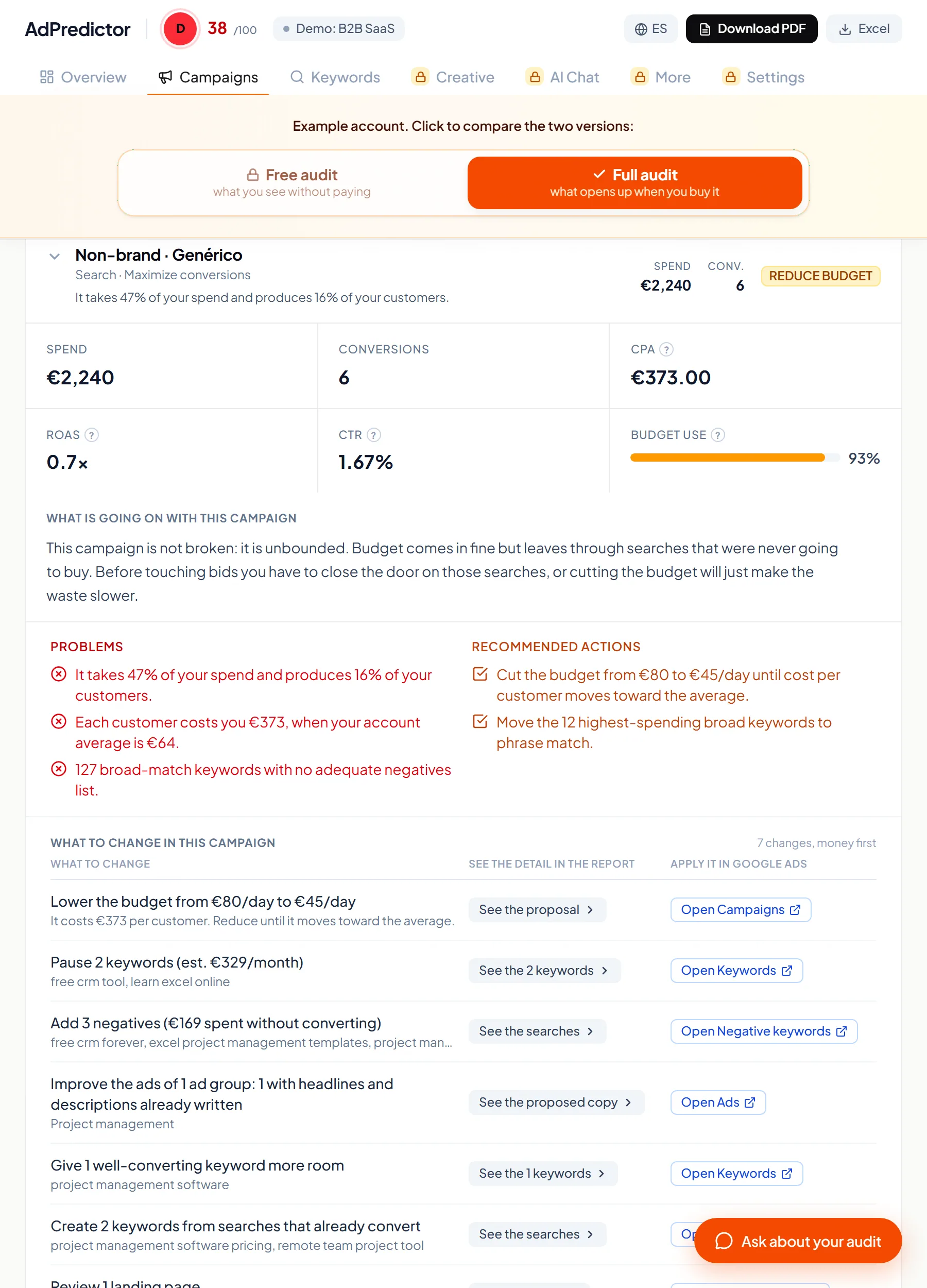Expand See the proposal detail
This screenshot has width=927, height=1288.
tap(537, 909)
